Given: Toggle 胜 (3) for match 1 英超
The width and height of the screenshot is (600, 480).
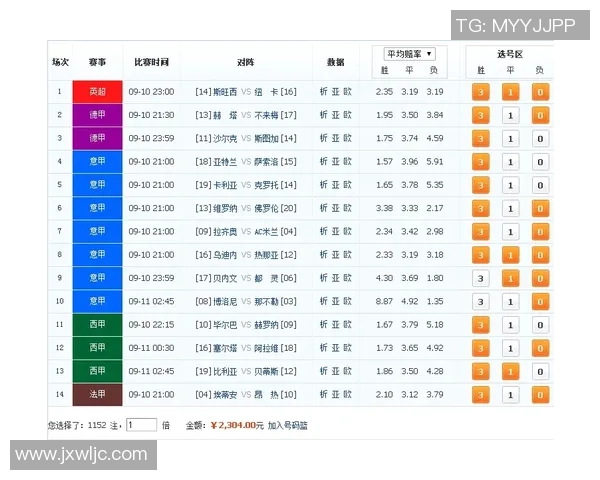Looking at the screenshot, I should tap(481, 92).
